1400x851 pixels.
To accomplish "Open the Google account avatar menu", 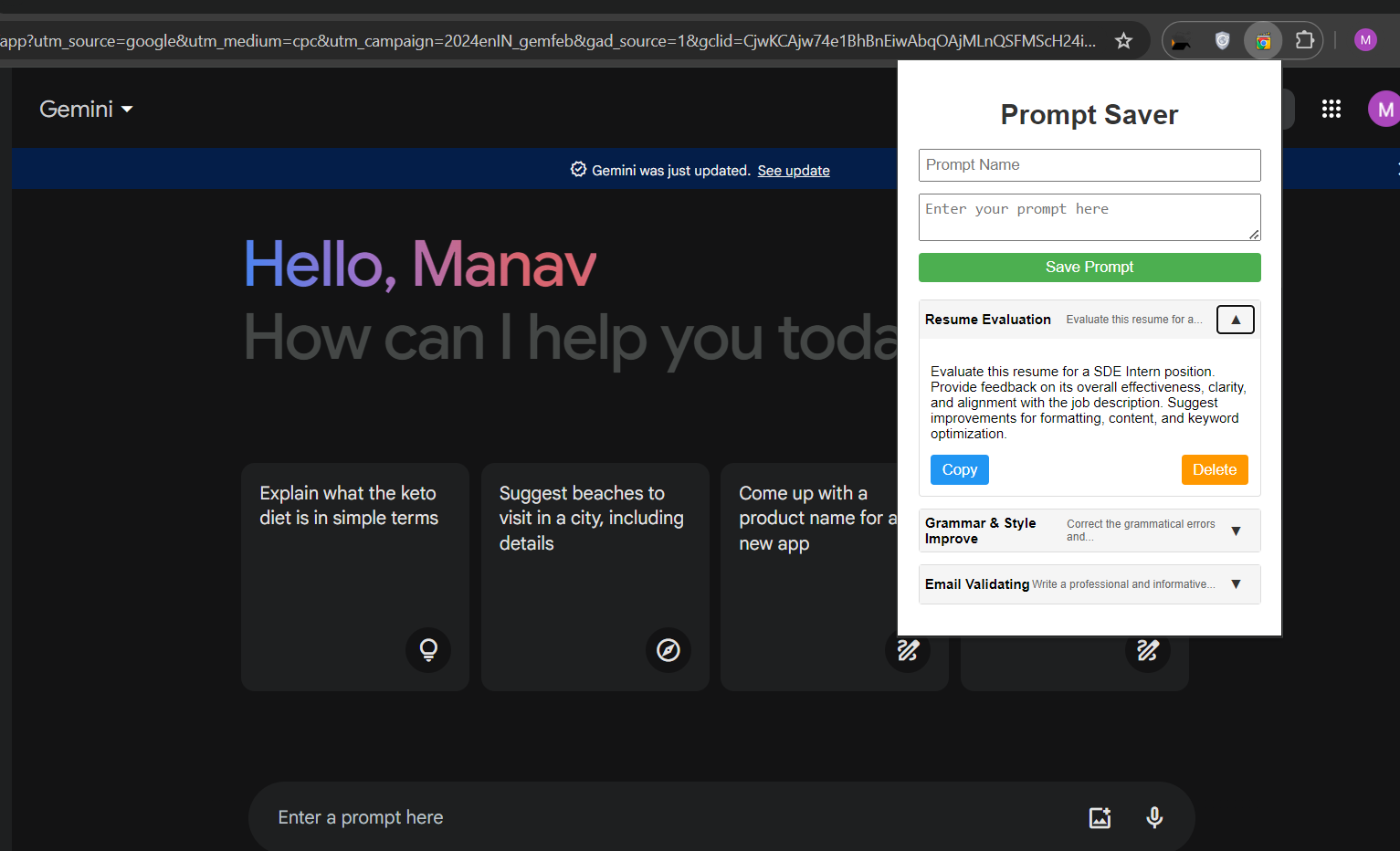I will pyautogui.click(x=1385, y=109).
